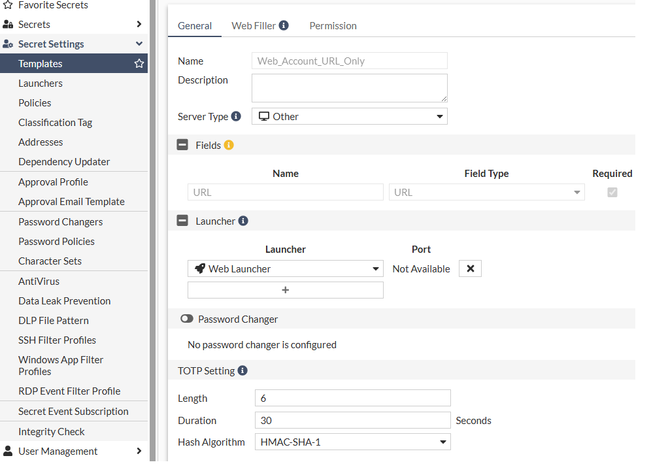Click the TOTP Setting info icon
The width and height of the screenshot is (651, 467).
pyautogui.click(x=243, y=371)
